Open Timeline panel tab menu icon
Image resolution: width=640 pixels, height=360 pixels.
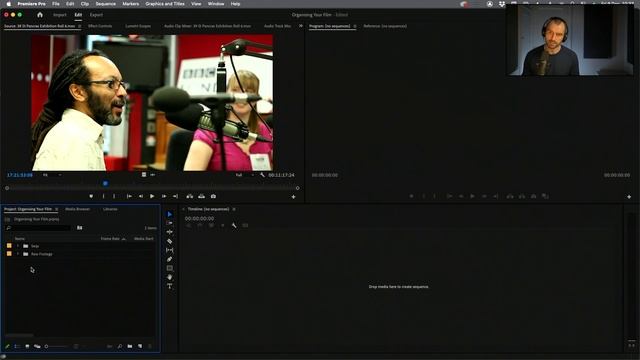[234, 209]
